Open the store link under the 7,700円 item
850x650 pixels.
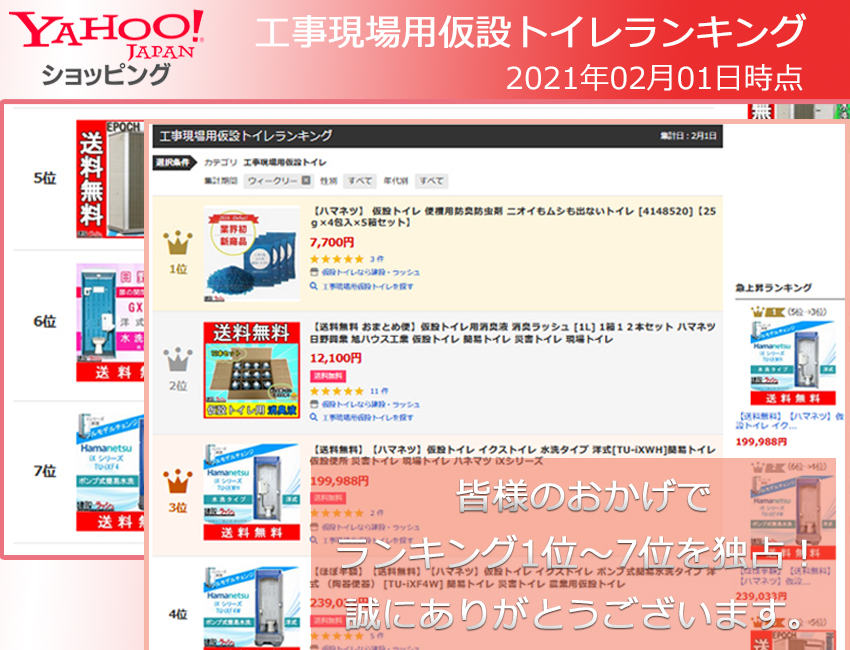(x=371, y=272)
